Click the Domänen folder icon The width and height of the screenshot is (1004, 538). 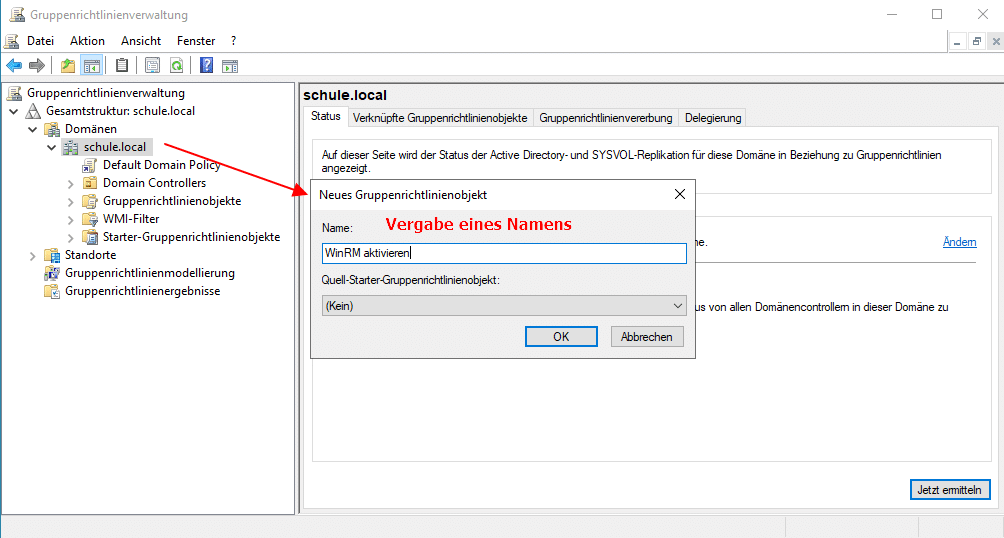click(52, 129)
